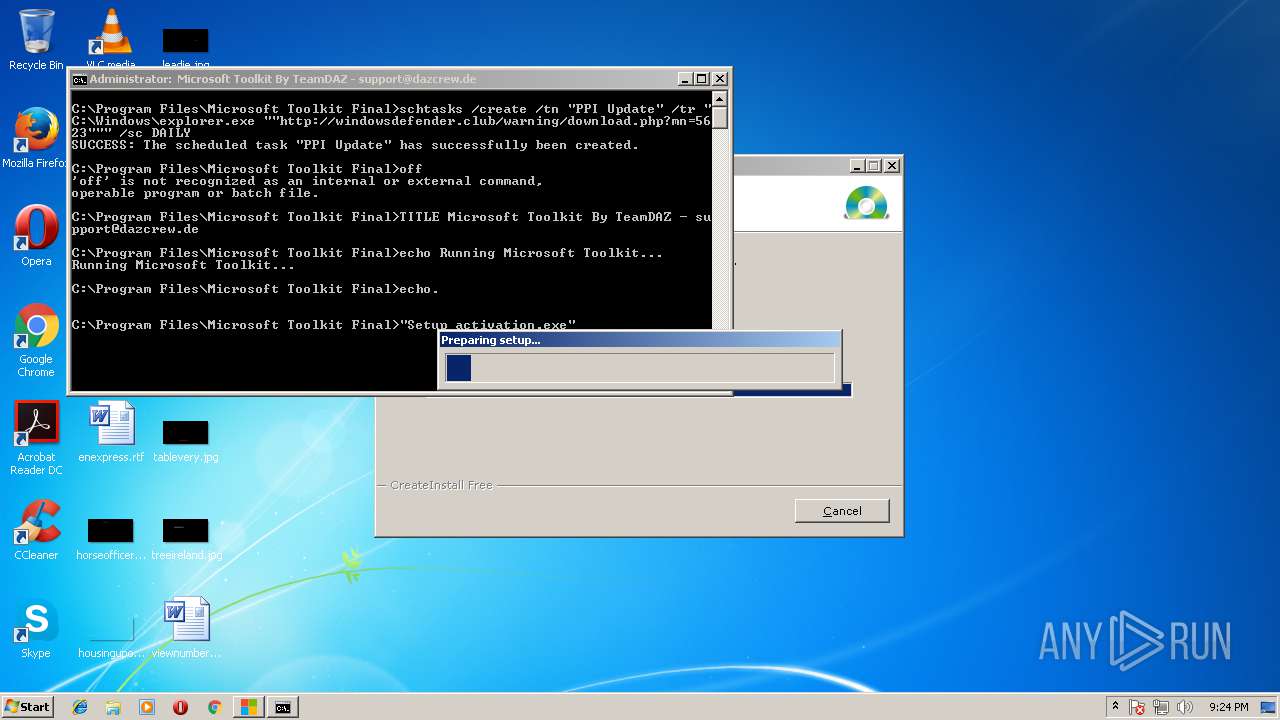Viewport: 1280px width, 720px height.
Task: Click the command prompt vertical scrollbar thumb
Action: [719, 117]
